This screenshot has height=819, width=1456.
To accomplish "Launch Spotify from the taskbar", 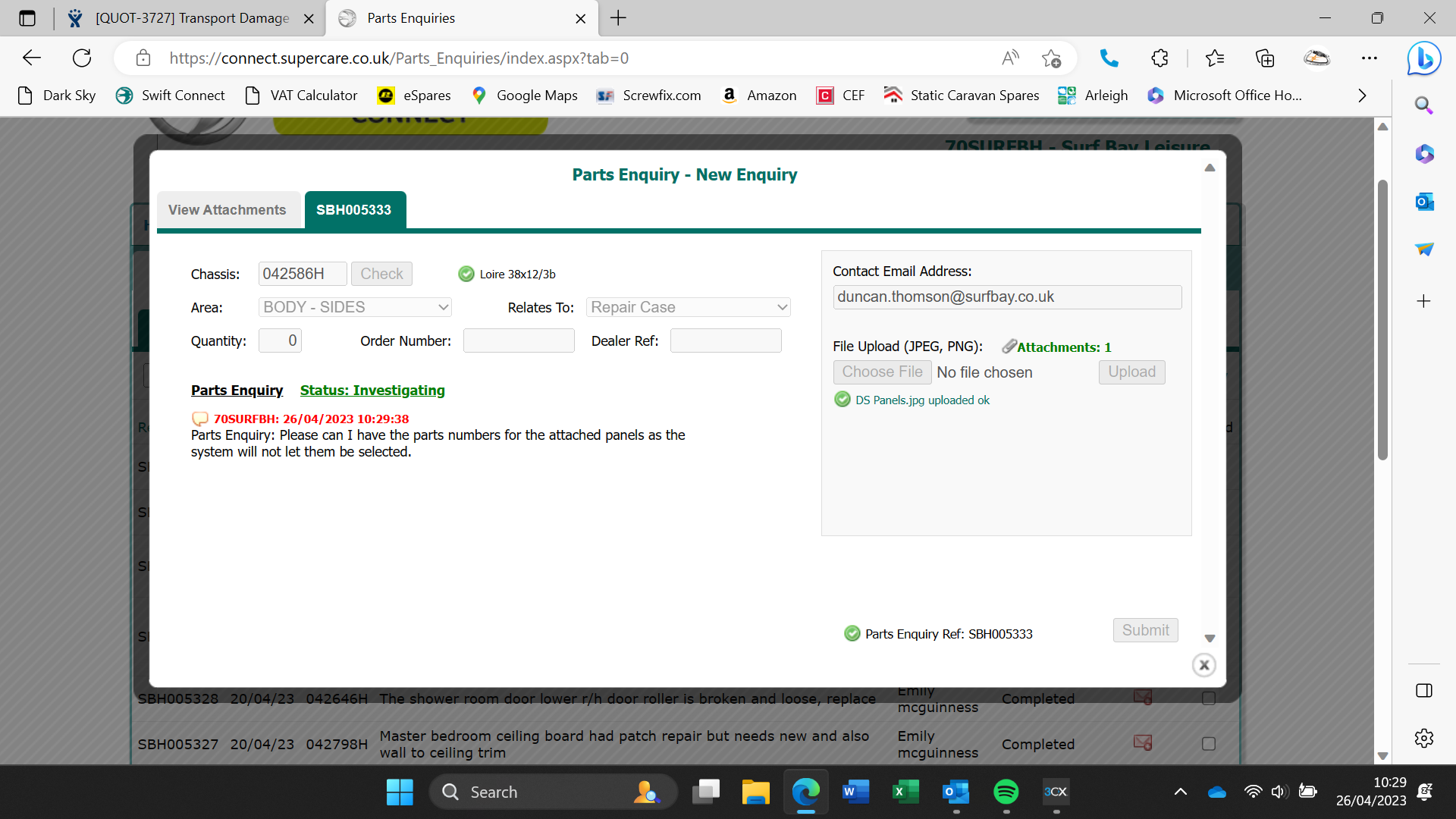I will [x=1006, y=792].
